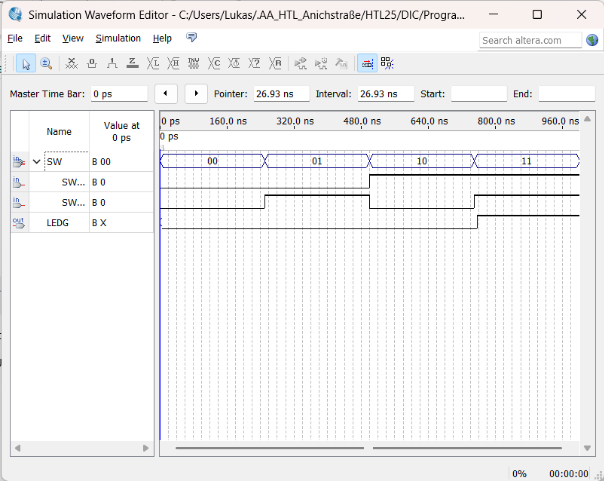Open the View menu

pos(73,38)
